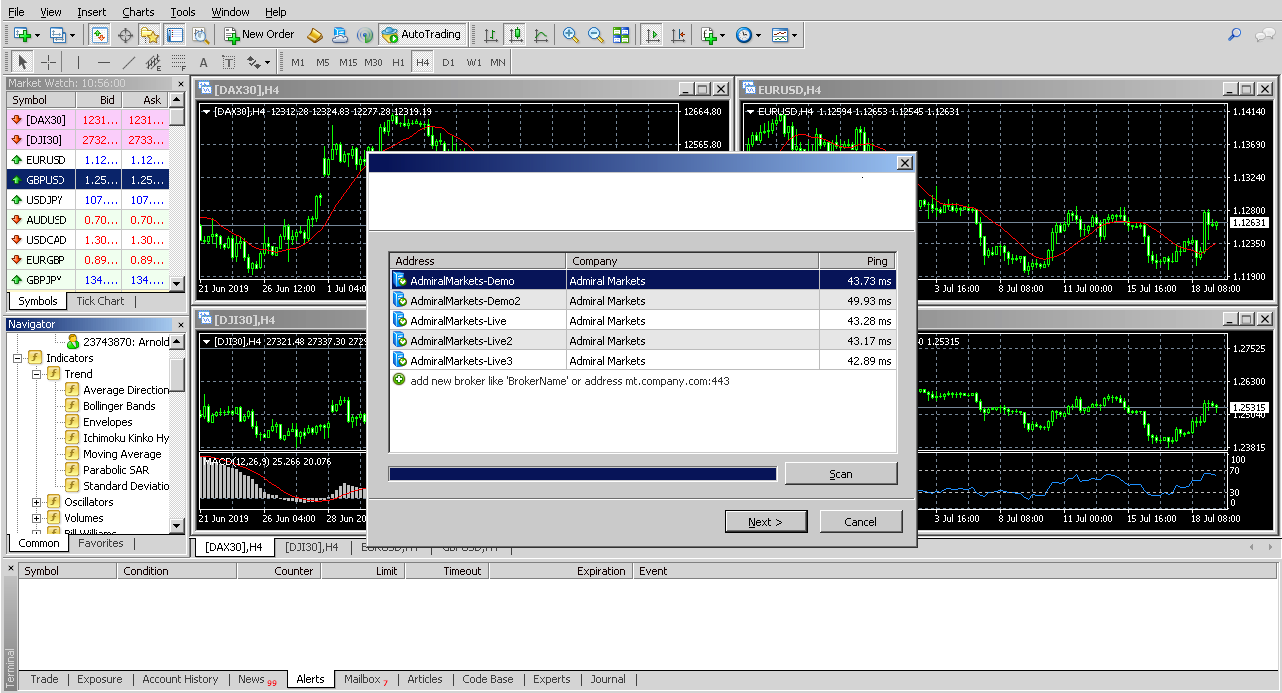This screenshot has height=693, width=1282.
Task: Click the server scan progress bar
Action: point(583,474)
